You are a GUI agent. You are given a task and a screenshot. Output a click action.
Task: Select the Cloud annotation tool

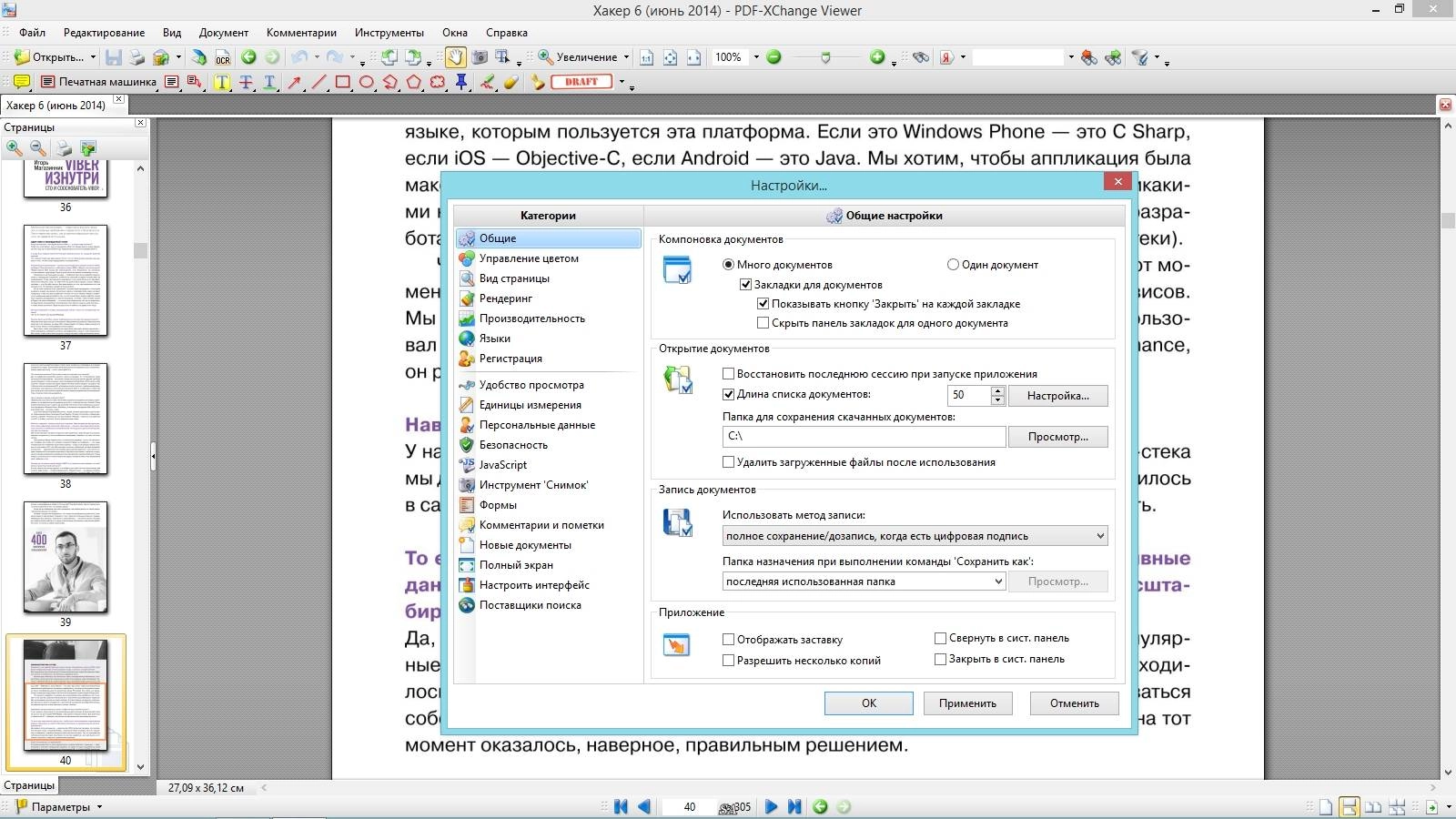[x=437, y=82]
